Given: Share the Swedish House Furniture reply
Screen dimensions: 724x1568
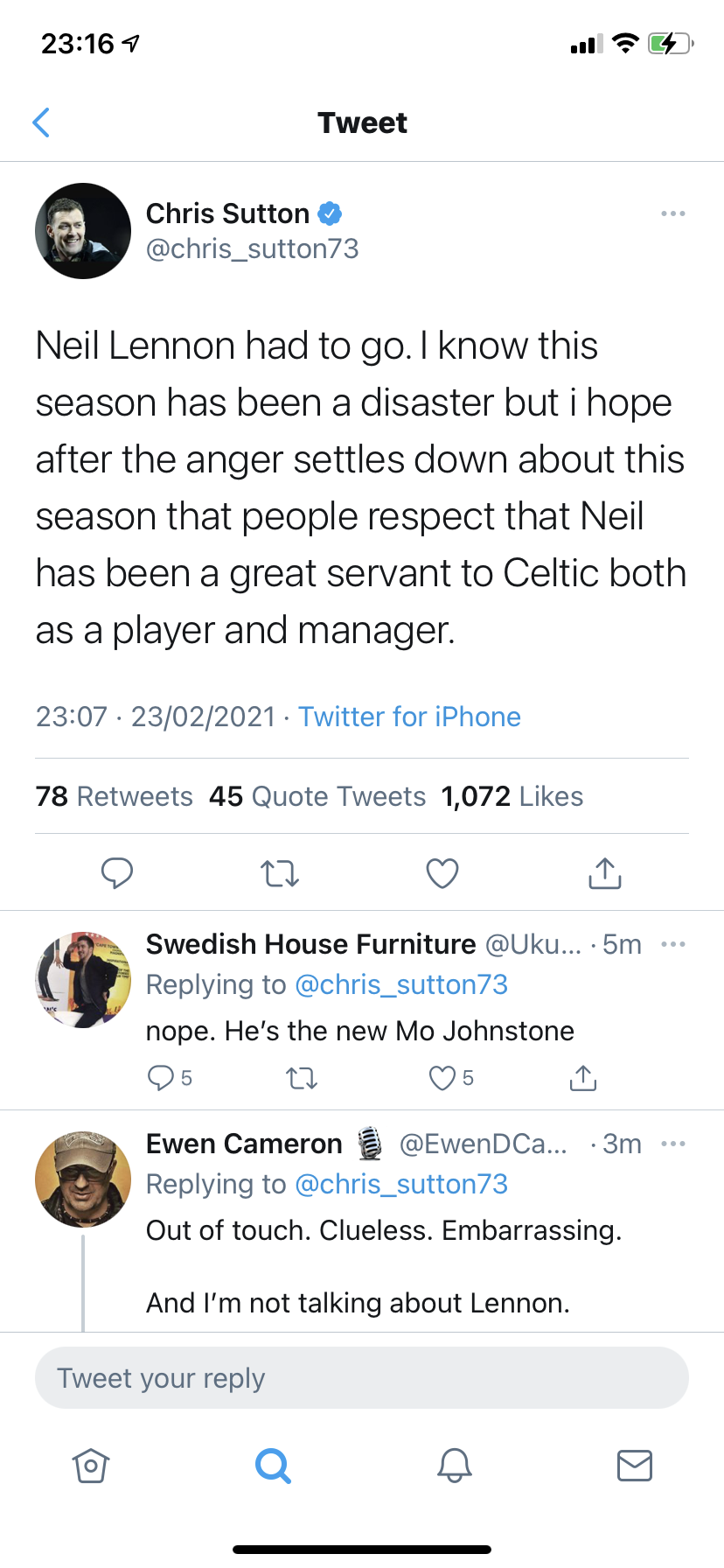Looking at the screenshot, I should 583,1078.
